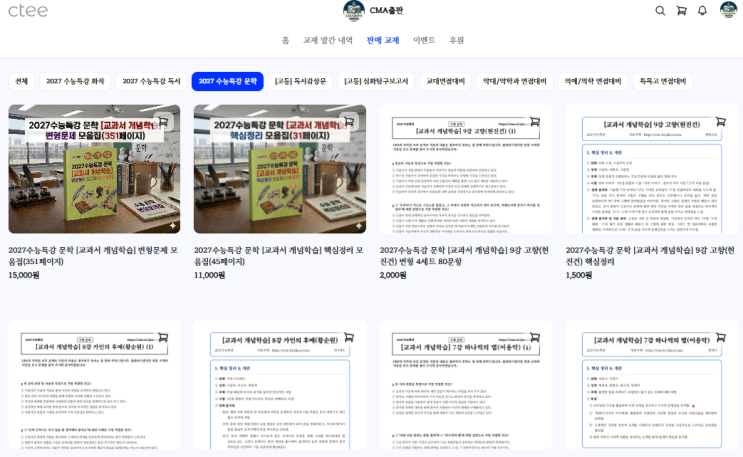
Task: Open notifications bell icon
Action: pos(702,10)
